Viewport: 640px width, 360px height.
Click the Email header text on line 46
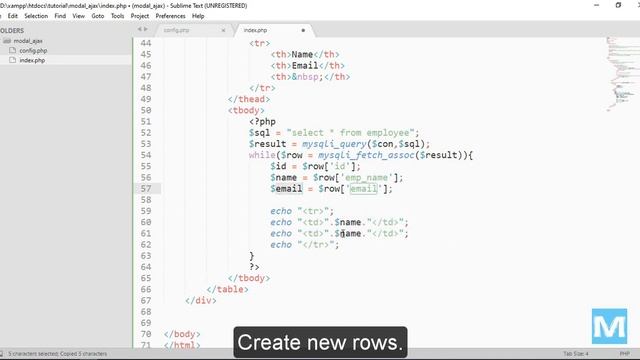click(x=305, y=66)
